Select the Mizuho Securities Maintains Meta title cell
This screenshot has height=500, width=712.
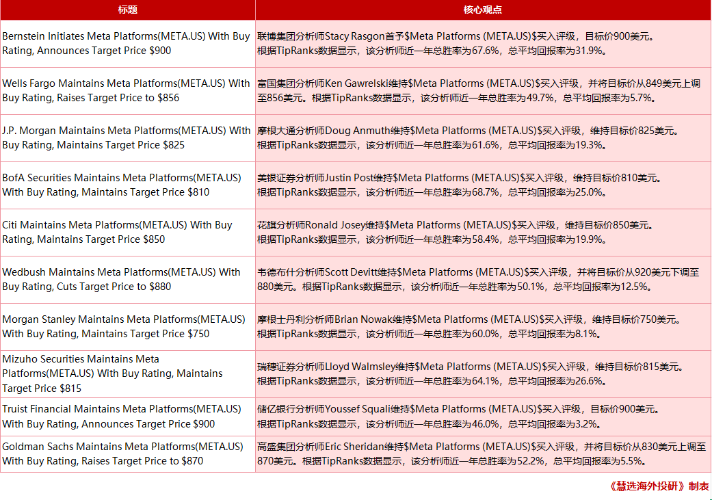(x=128, y=374)
